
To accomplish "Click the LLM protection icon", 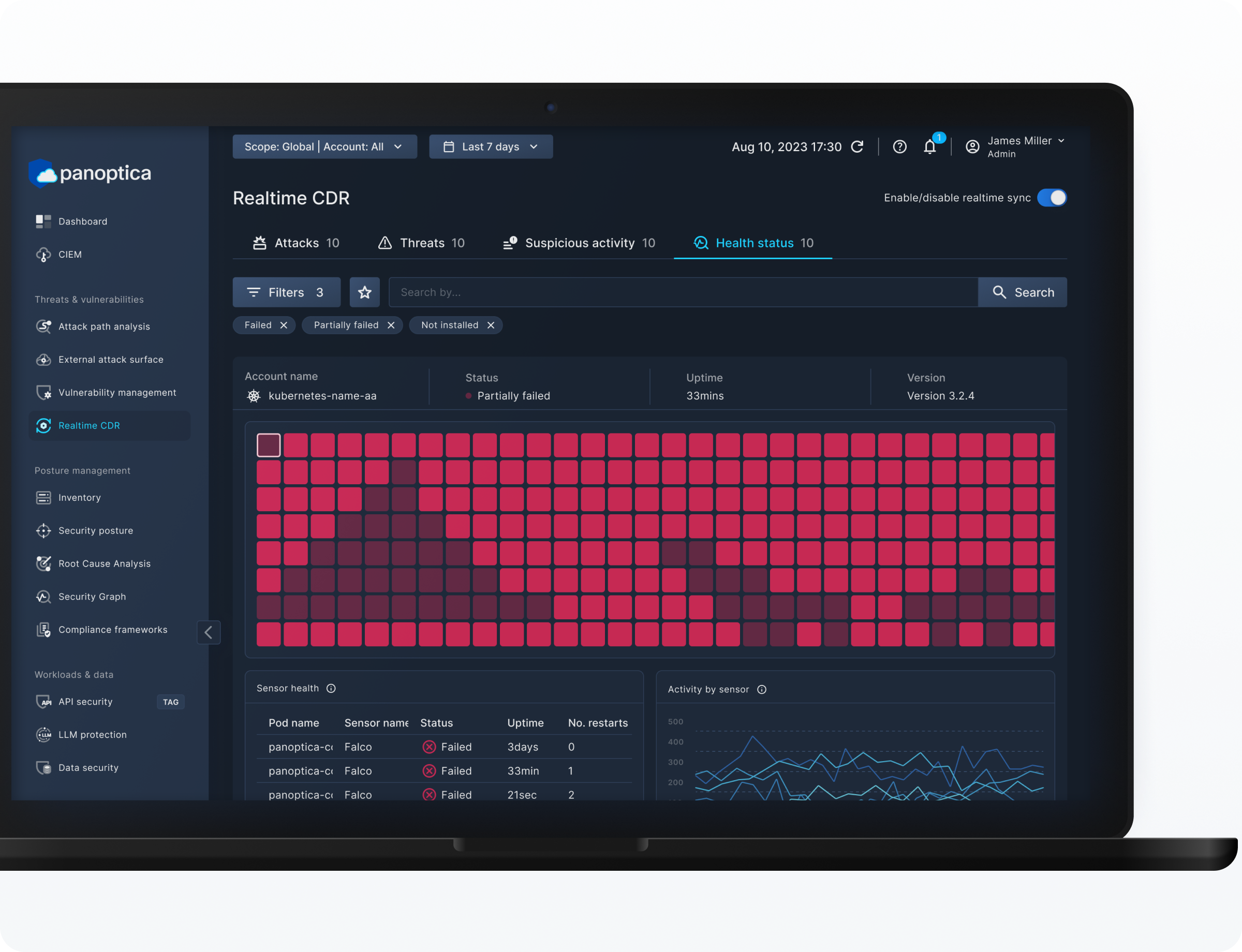I will tap(43, 734).
